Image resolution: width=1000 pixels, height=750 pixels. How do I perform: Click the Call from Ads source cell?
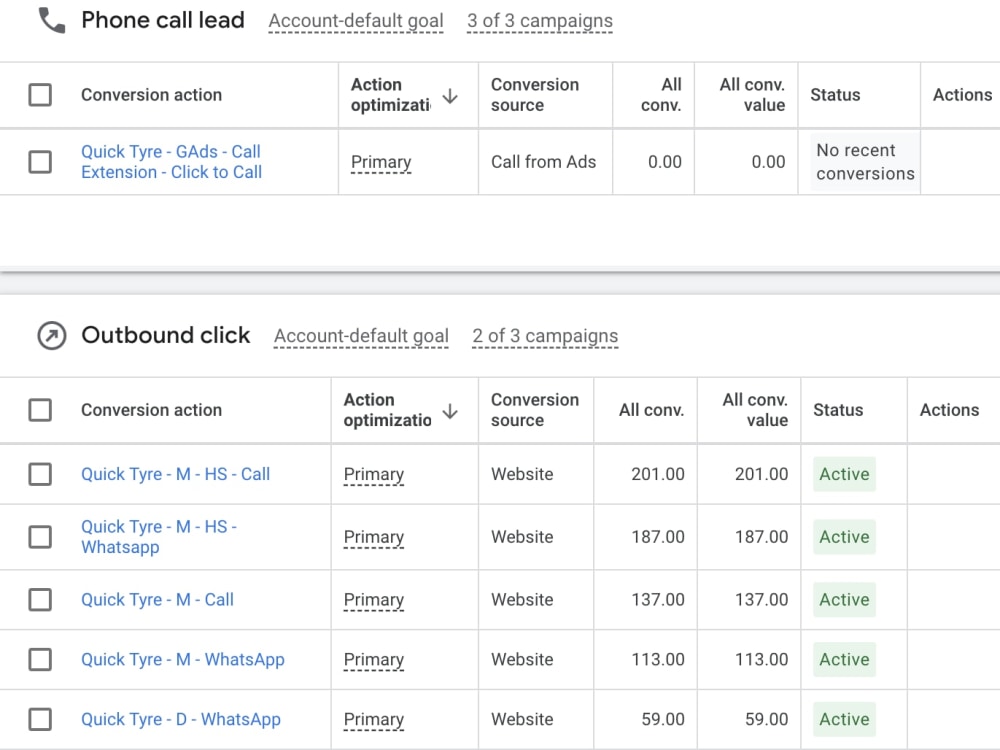tap(543, 162)
